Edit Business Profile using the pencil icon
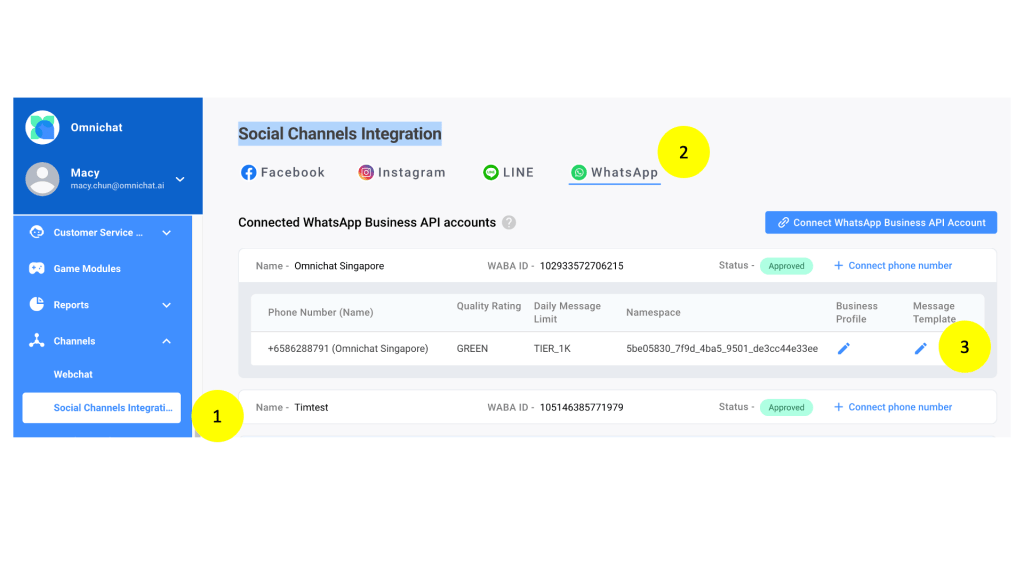Viewport: 1024px width, 576px height. point(843,347)
